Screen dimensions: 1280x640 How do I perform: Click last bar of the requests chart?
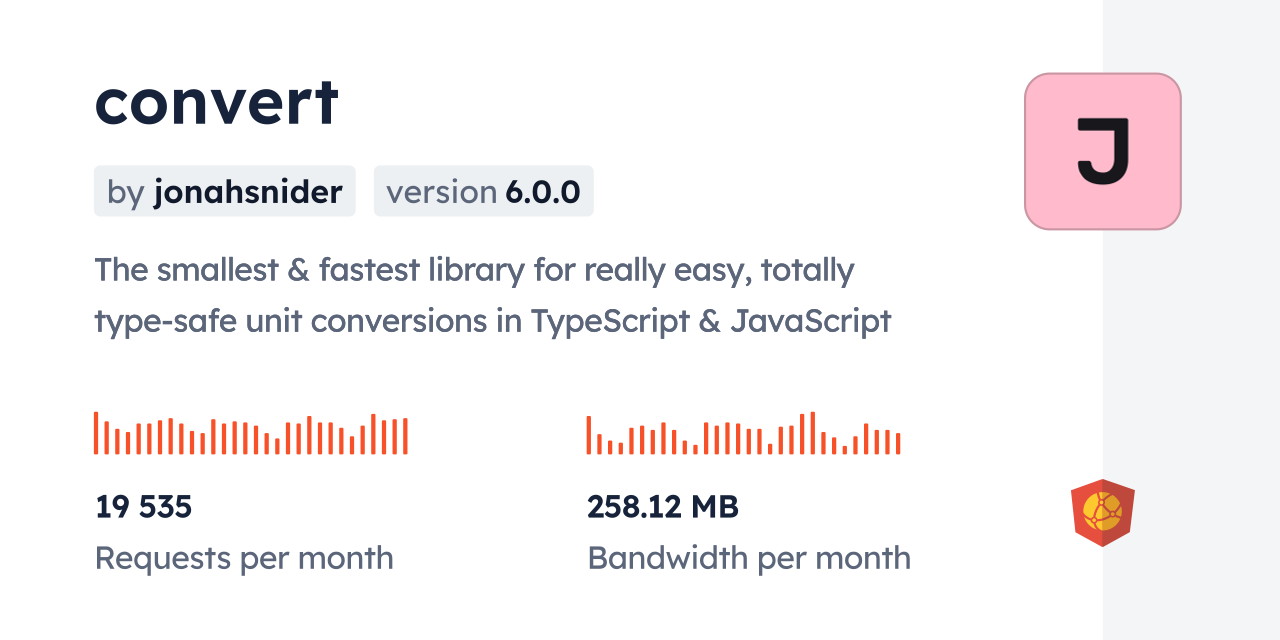(405, 436)
